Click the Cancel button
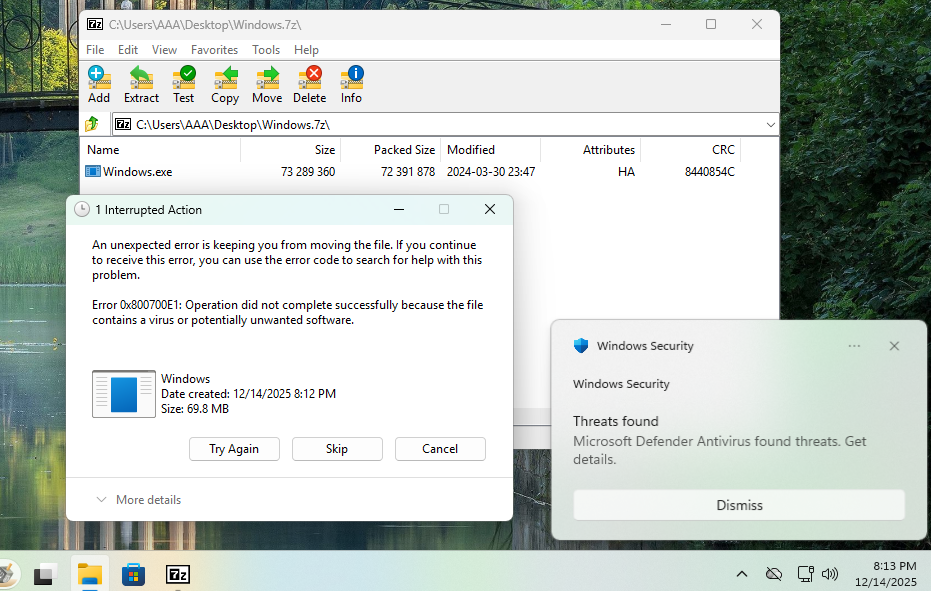931x591 pixels. coord(440,449)
